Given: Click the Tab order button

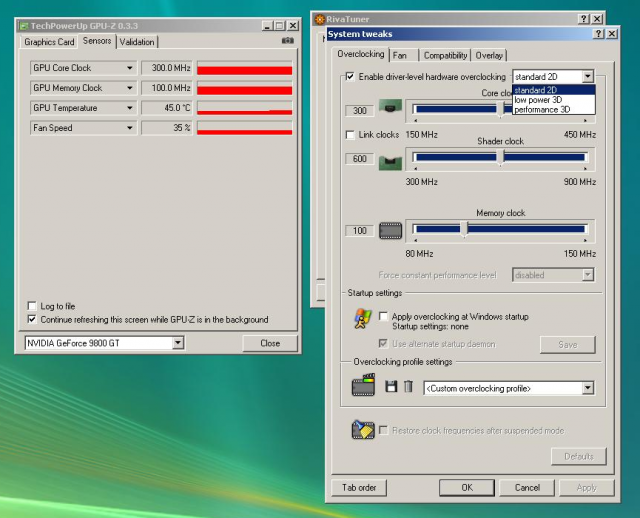Looking at the screenshot, I should tap(359, 487).
